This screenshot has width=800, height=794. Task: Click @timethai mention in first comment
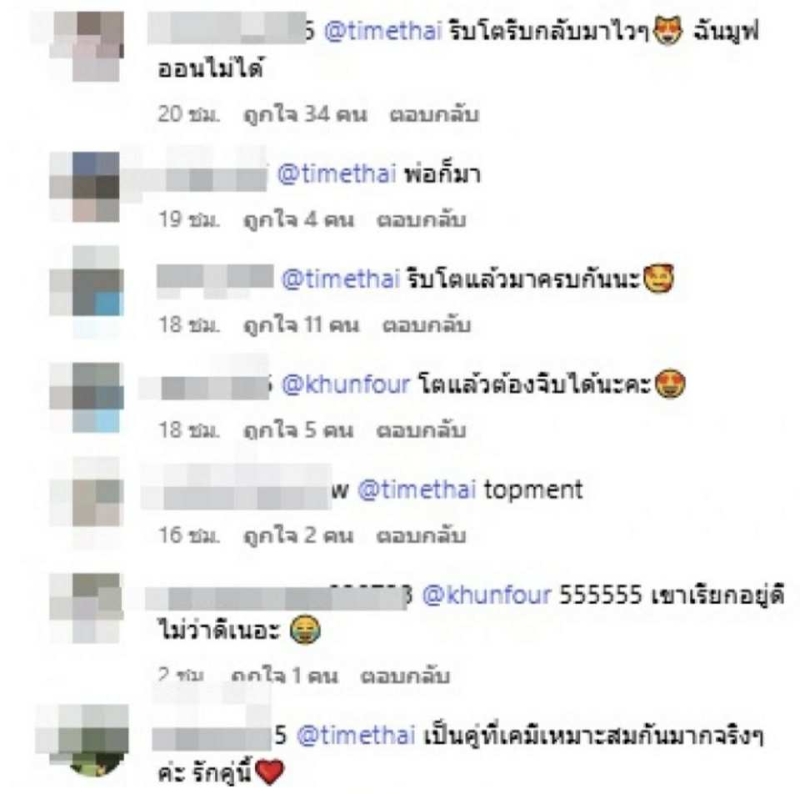tap(383, 32)
